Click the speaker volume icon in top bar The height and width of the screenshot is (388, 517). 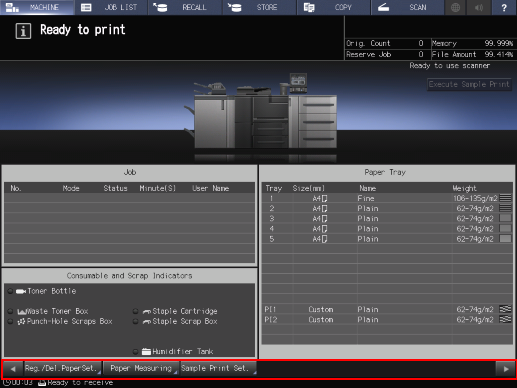click(479, 7)
